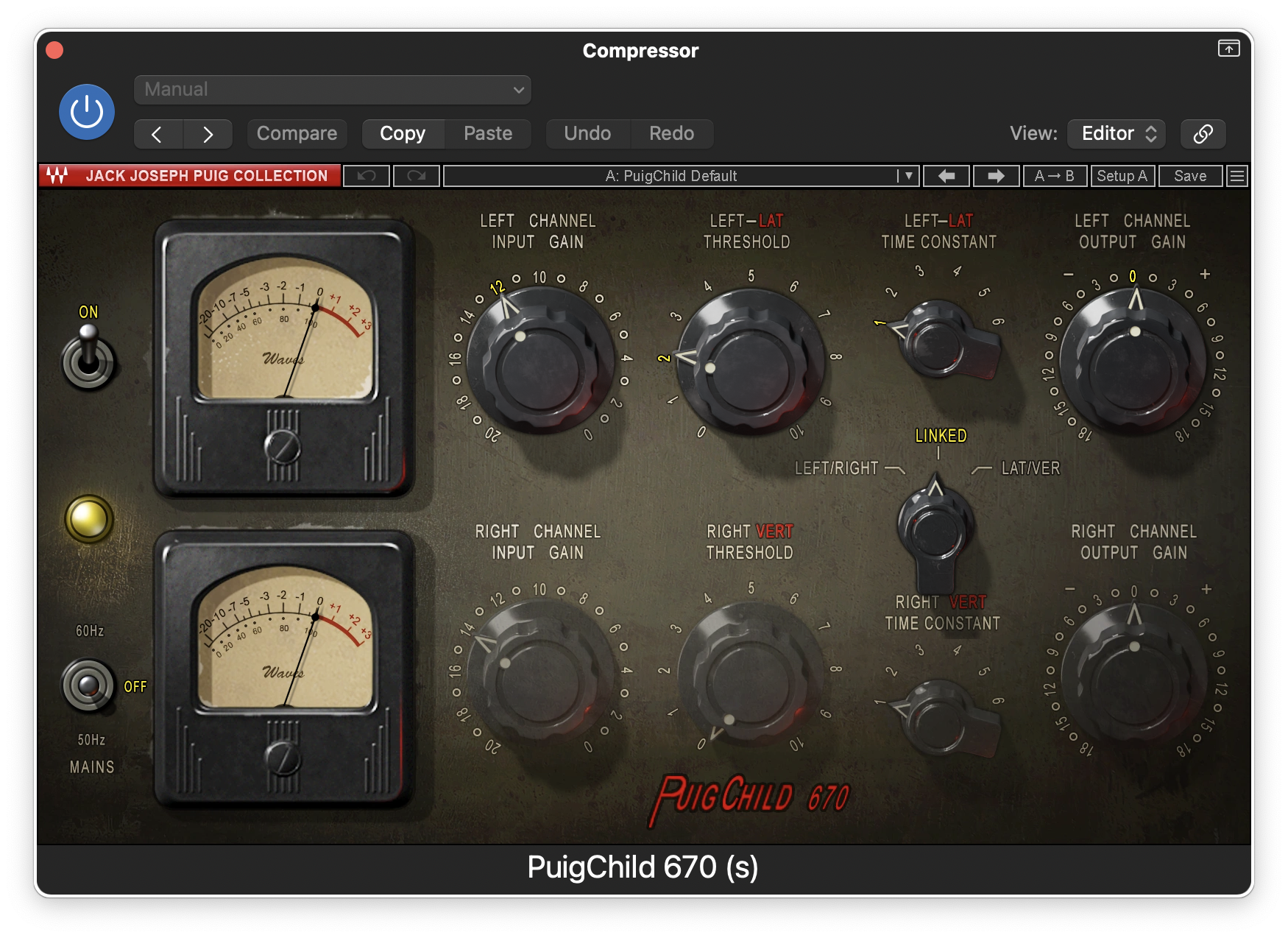Go to previous preset arrow
Screen dimensions: 1288x938
158,134
